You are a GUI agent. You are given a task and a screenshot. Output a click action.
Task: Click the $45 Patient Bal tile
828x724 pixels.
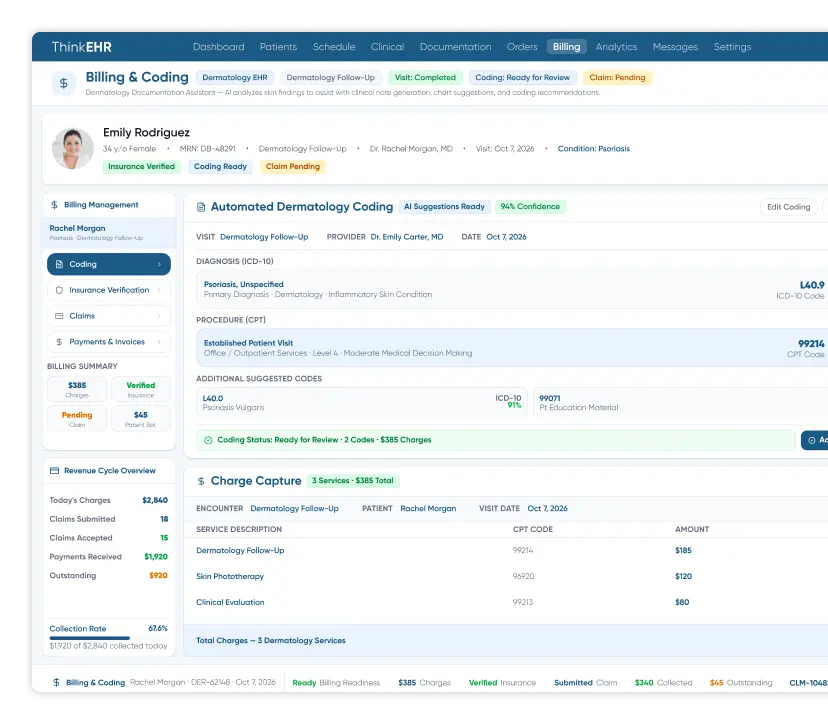click(x=140, y=419)
